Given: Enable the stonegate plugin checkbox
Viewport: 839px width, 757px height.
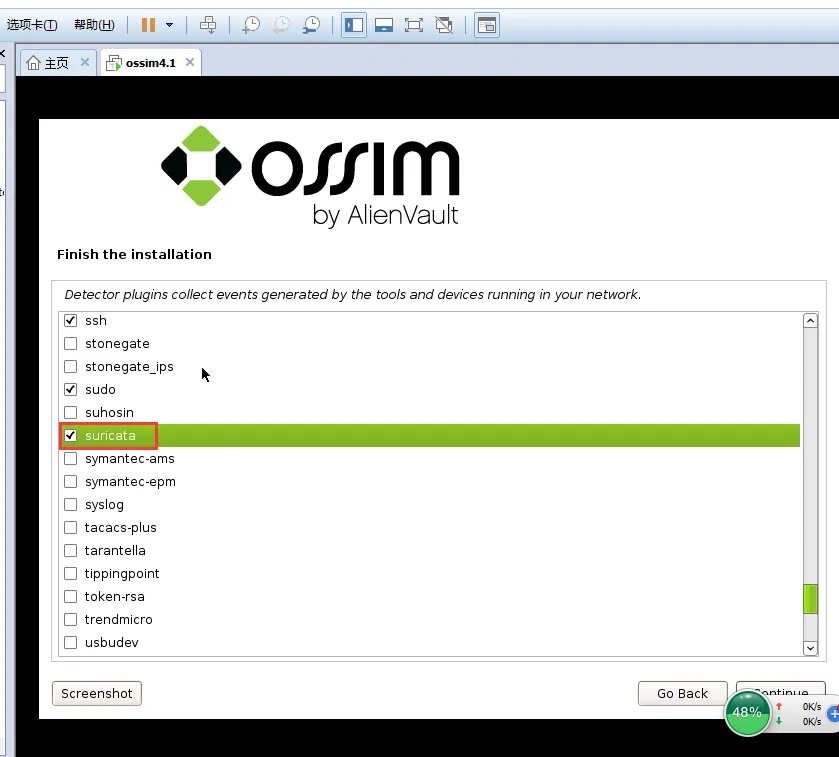Looking at the screenshot, I should tap(71, 343).
